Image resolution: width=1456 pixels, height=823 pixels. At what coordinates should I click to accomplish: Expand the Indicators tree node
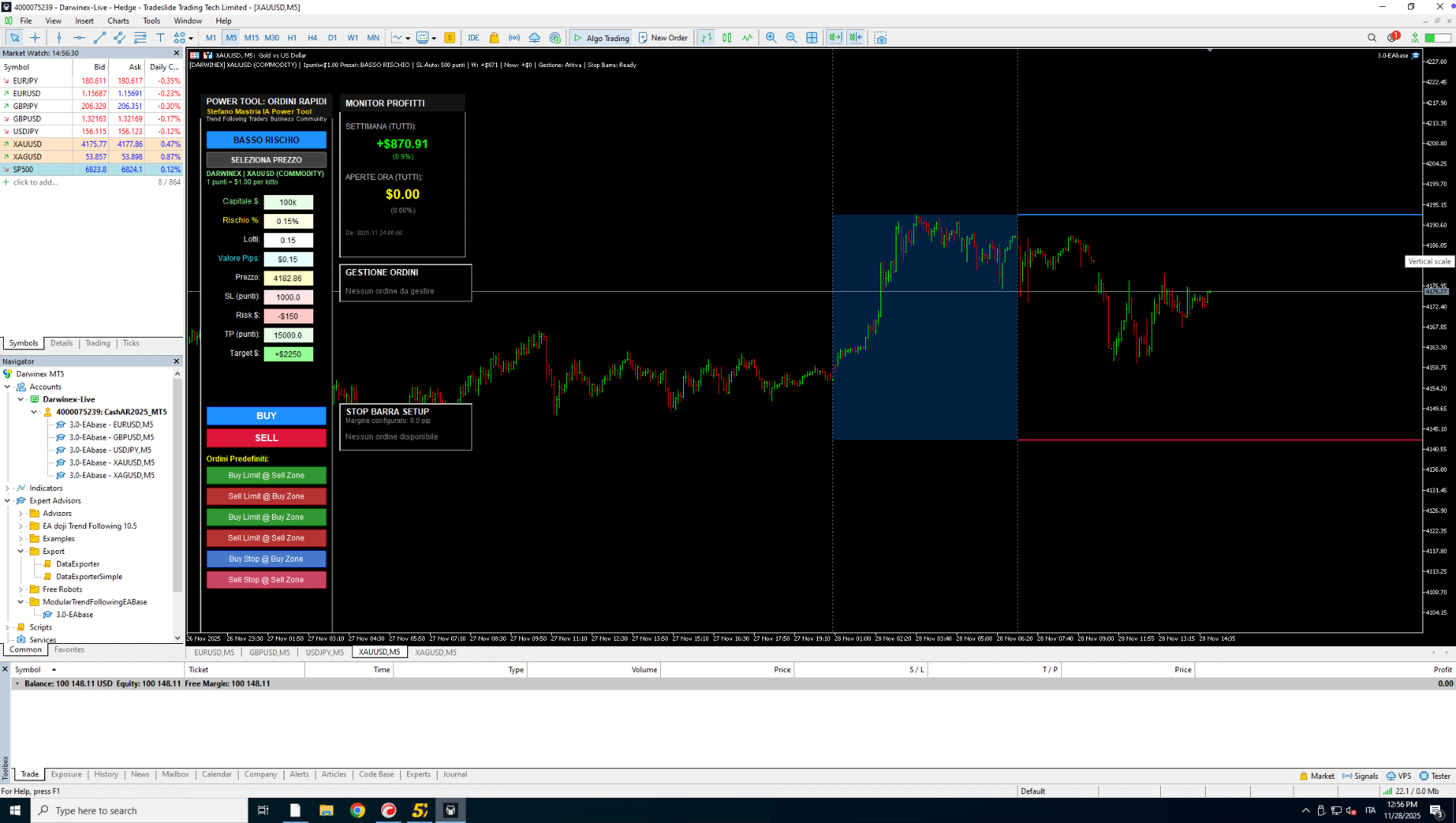[x=8, y=488]
